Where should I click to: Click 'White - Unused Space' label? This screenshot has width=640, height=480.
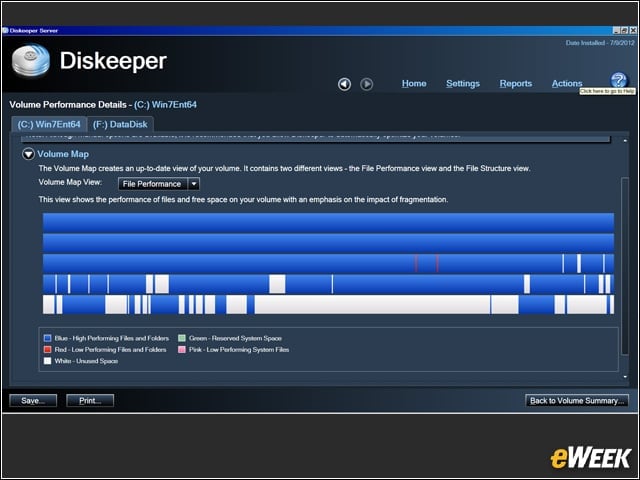click(86, 361)
